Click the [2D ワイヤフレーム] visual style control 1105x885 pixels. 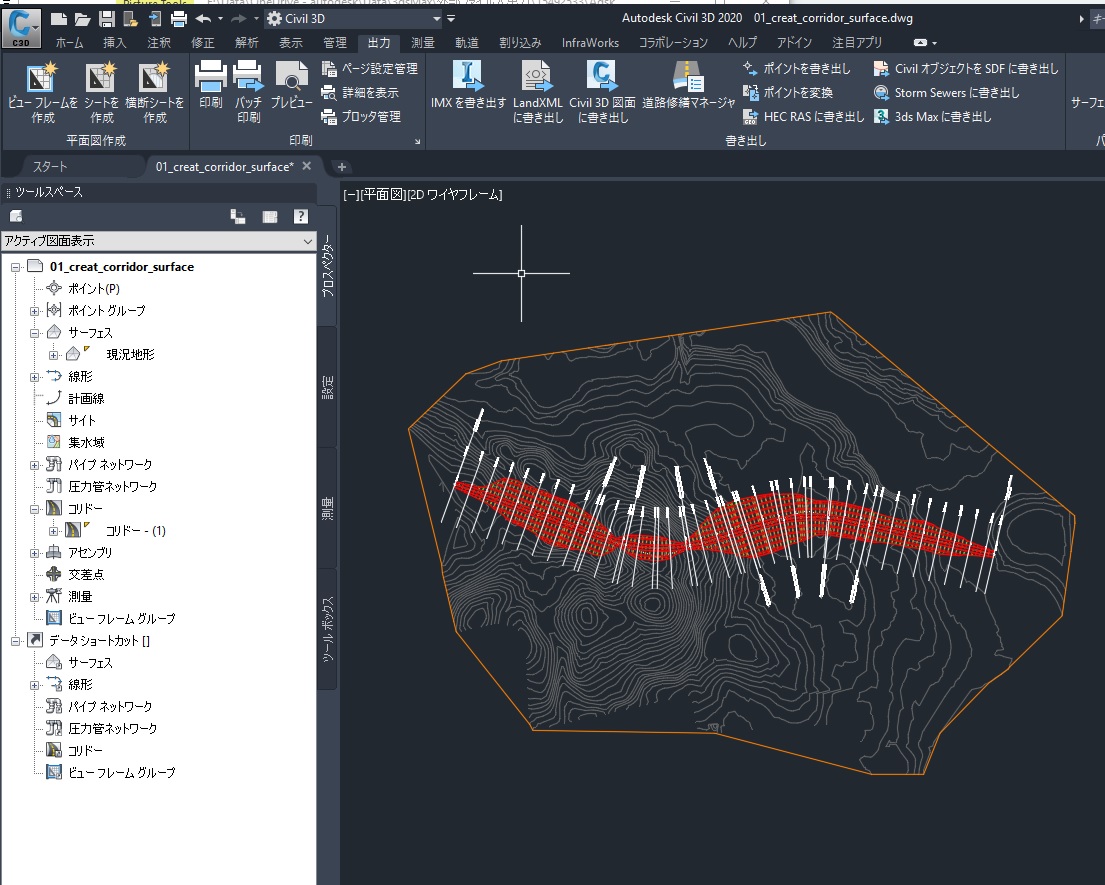pos(455,194)
